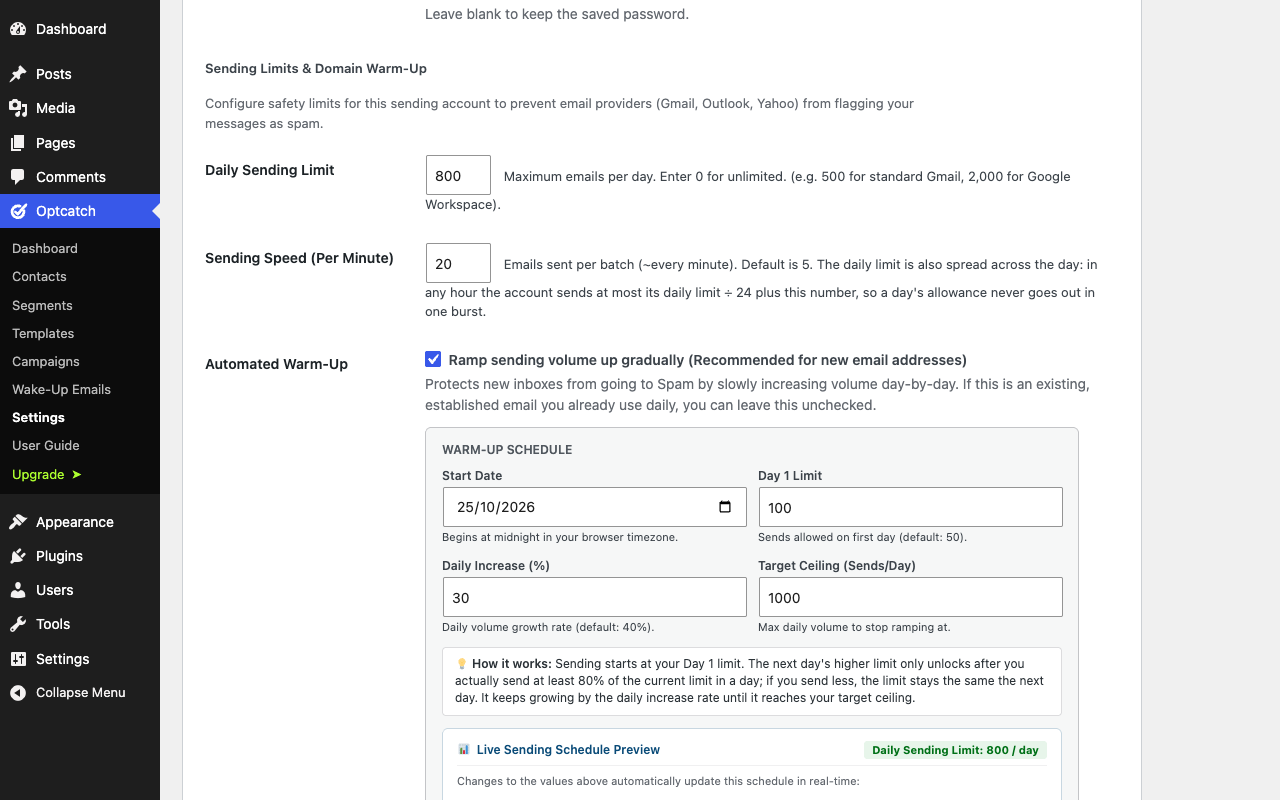
Task: Click the Target Ceiling sends per day field
Action: click(911, 597)
